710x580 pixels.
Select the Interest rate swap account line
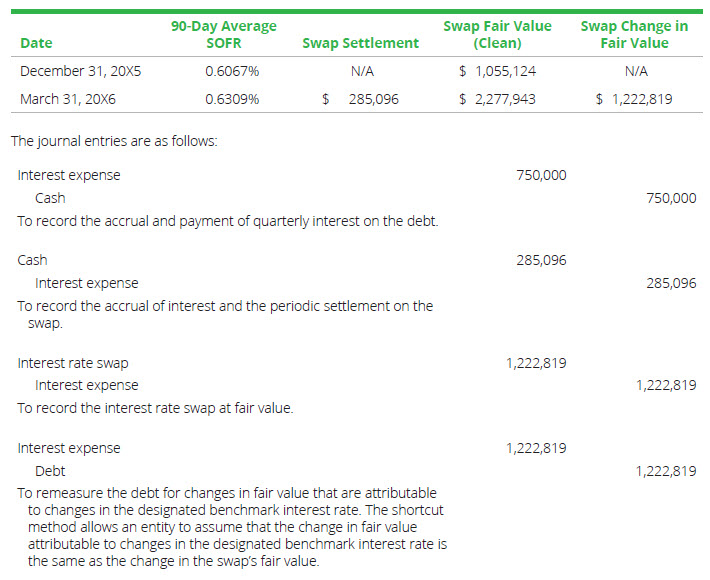73,363
